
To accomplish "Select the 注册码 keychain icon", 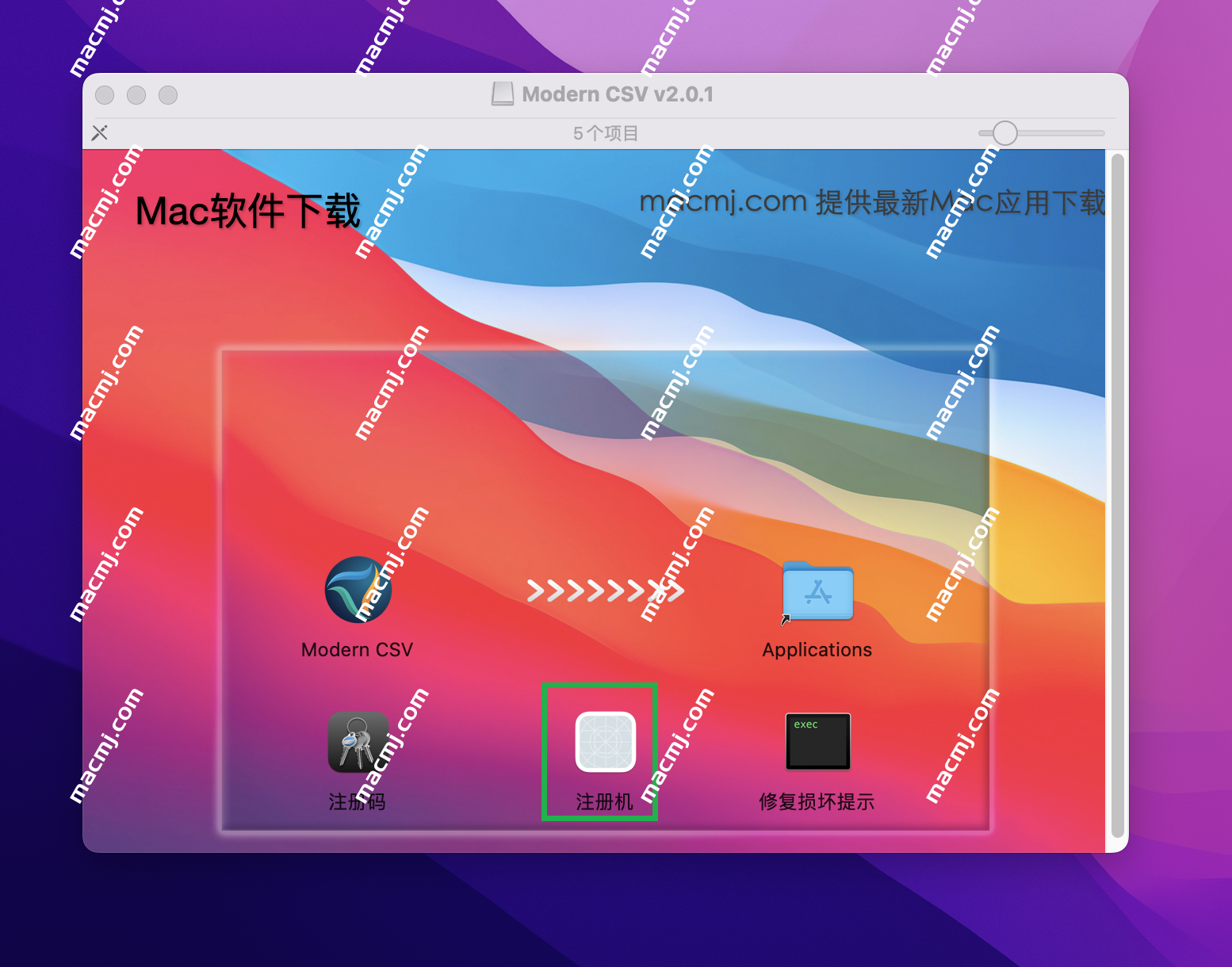I will [x=358, y=742].
